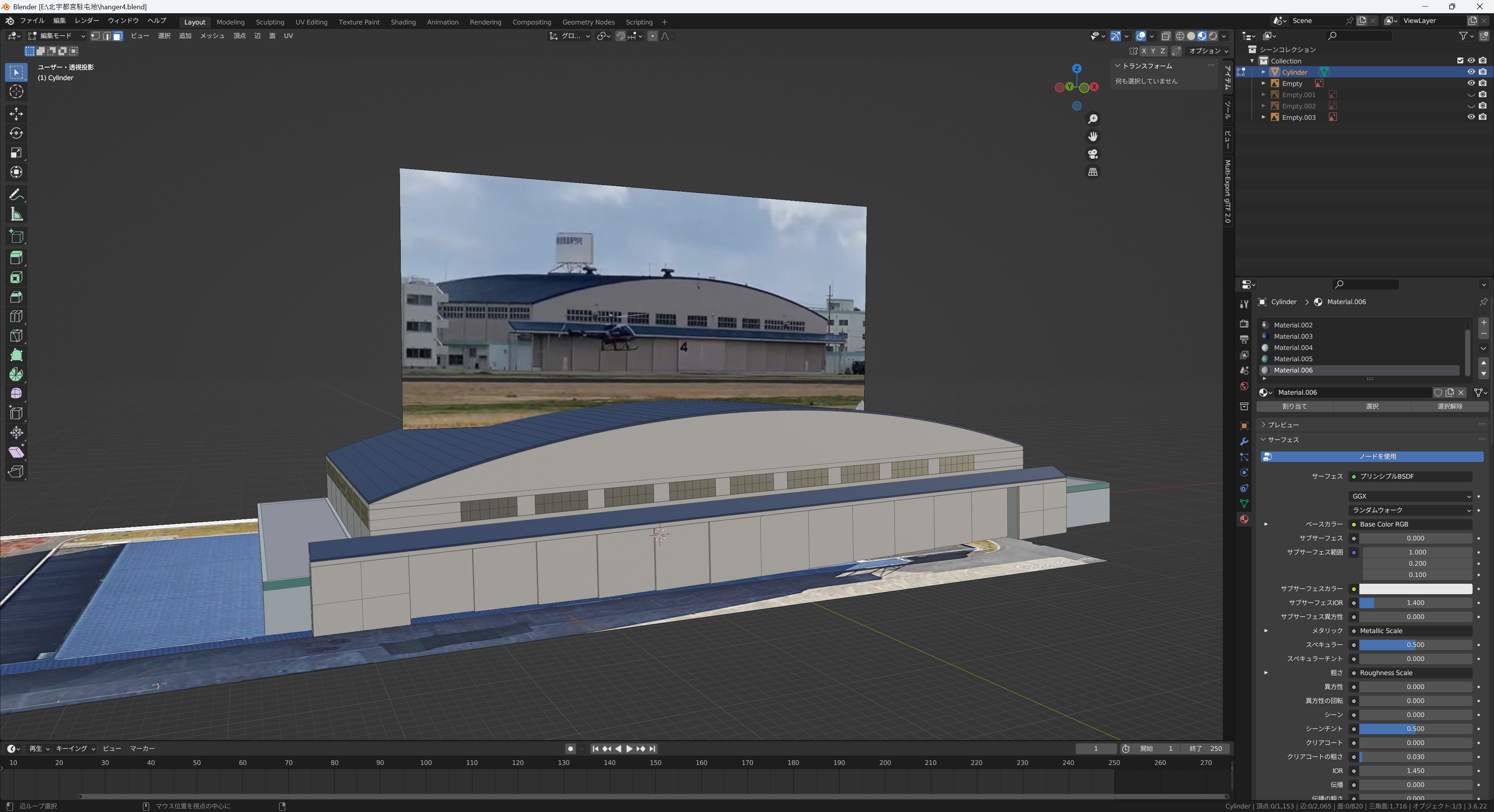
Task: Toggle camera view in viewport
Action: pos(1092,154)
